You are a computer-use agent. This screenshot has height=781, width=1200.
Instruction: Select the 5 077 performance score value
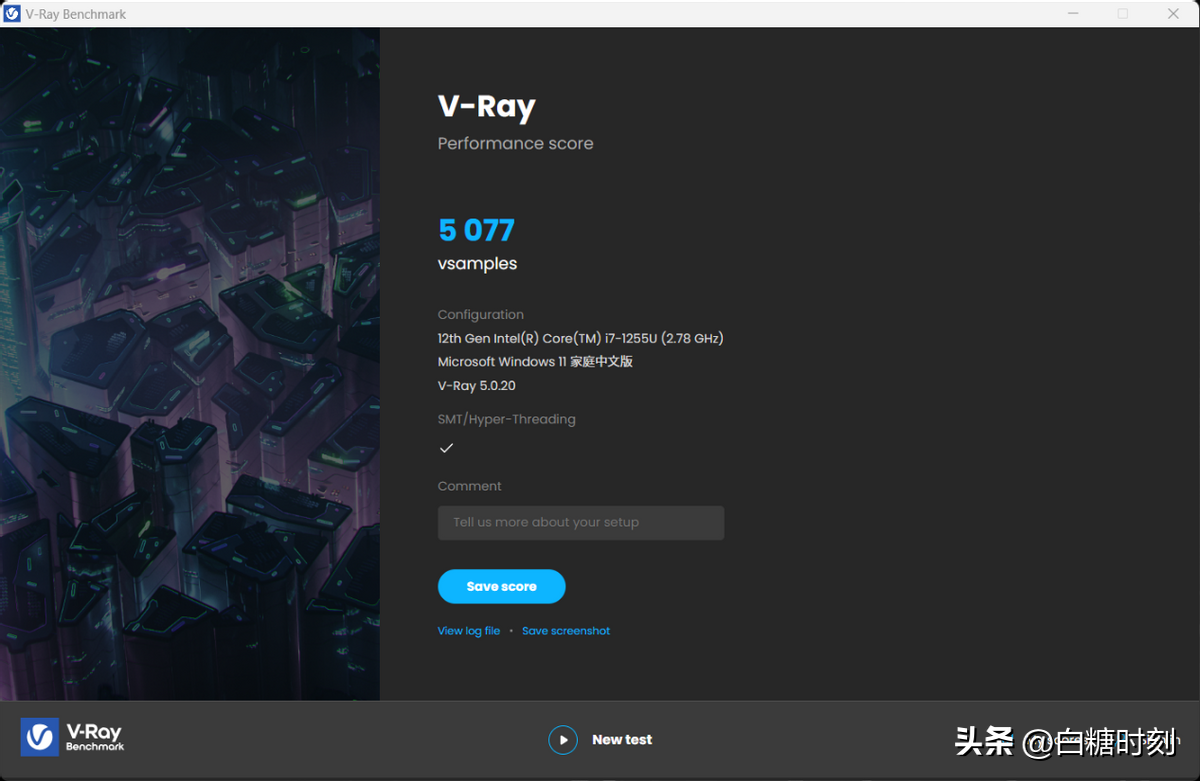coord(477,231)
